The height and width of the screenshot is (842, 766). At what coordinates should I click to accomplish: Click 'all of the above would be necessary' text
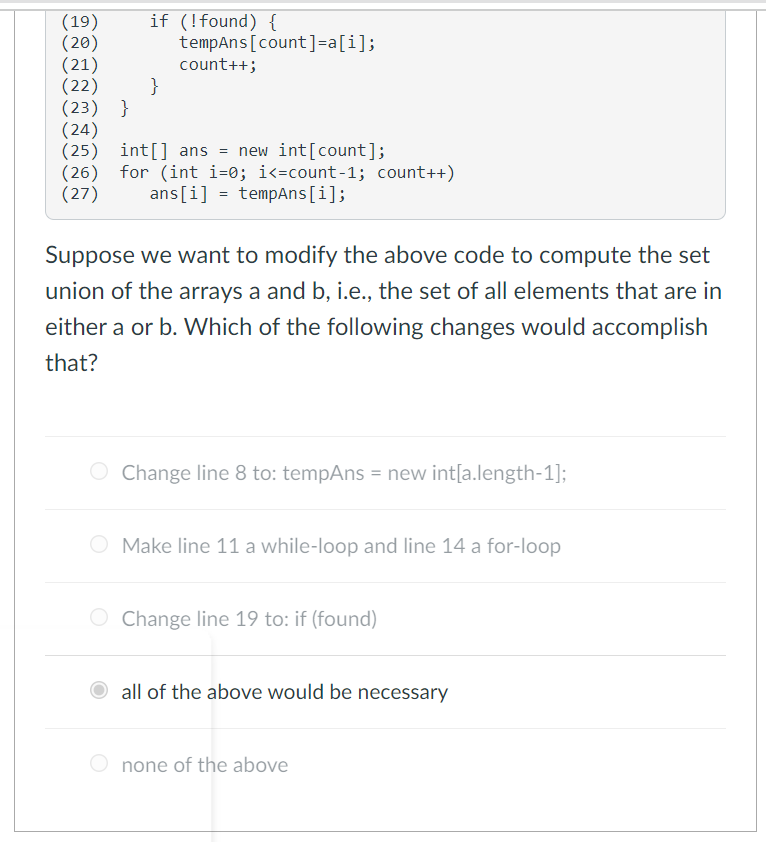tap(285, 692)
